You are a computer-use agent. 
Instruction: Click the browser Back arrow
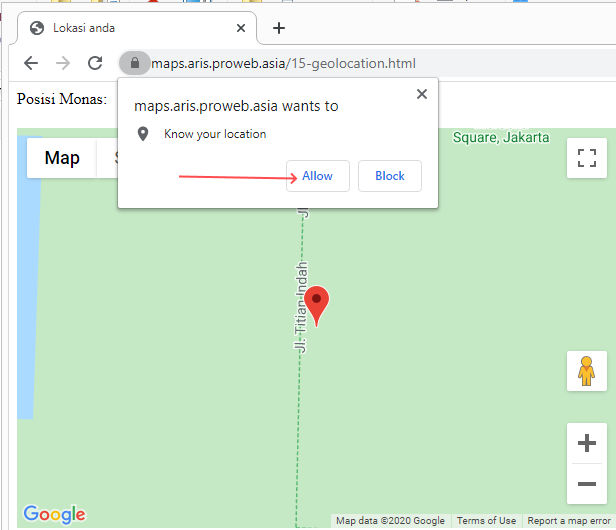pos(31,63)
